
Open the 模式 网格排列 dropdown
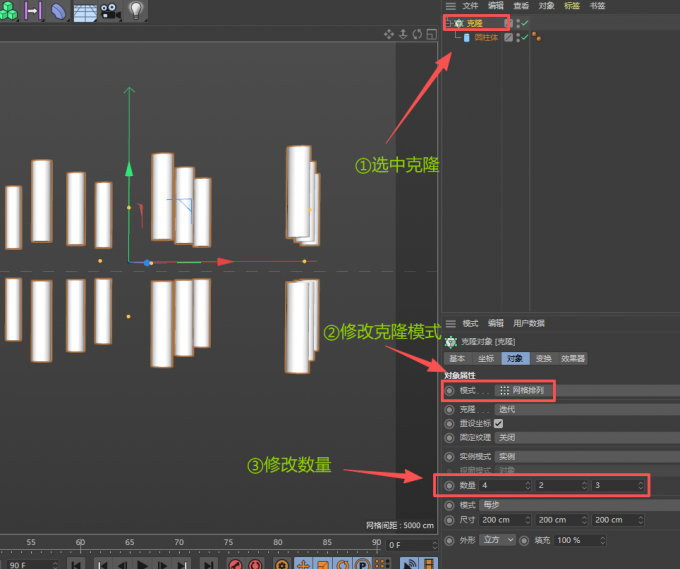click(587, 391)
